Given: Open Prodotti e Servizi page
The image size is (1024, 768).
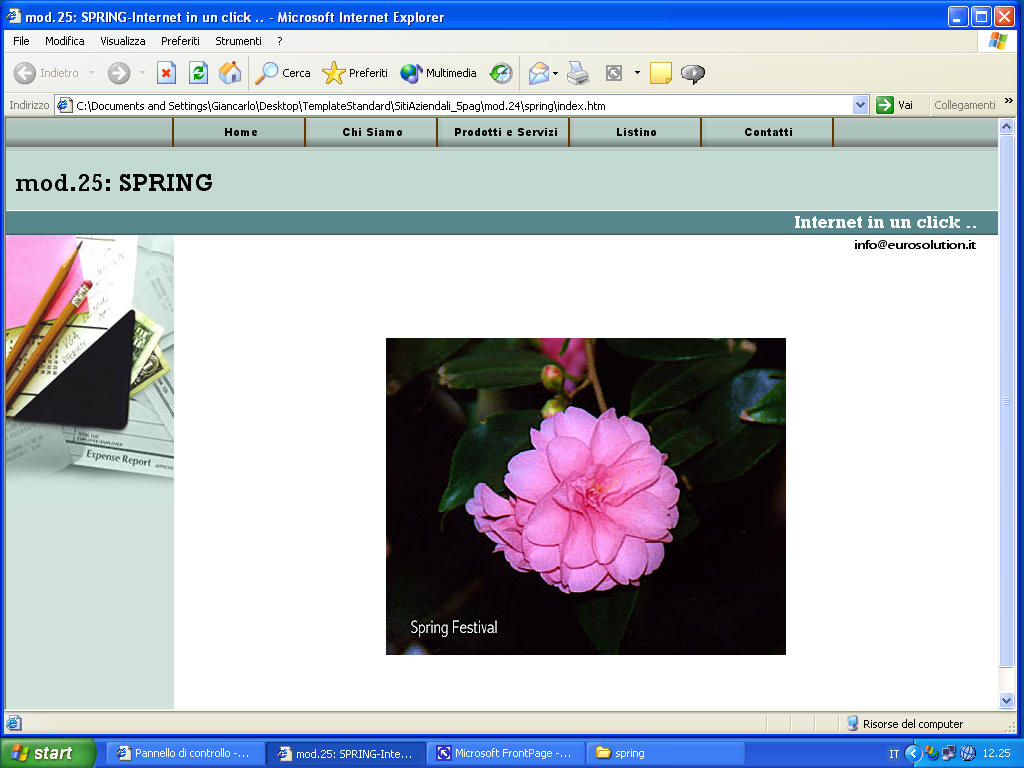Looking at the screenshot, I should pos(505,132).
